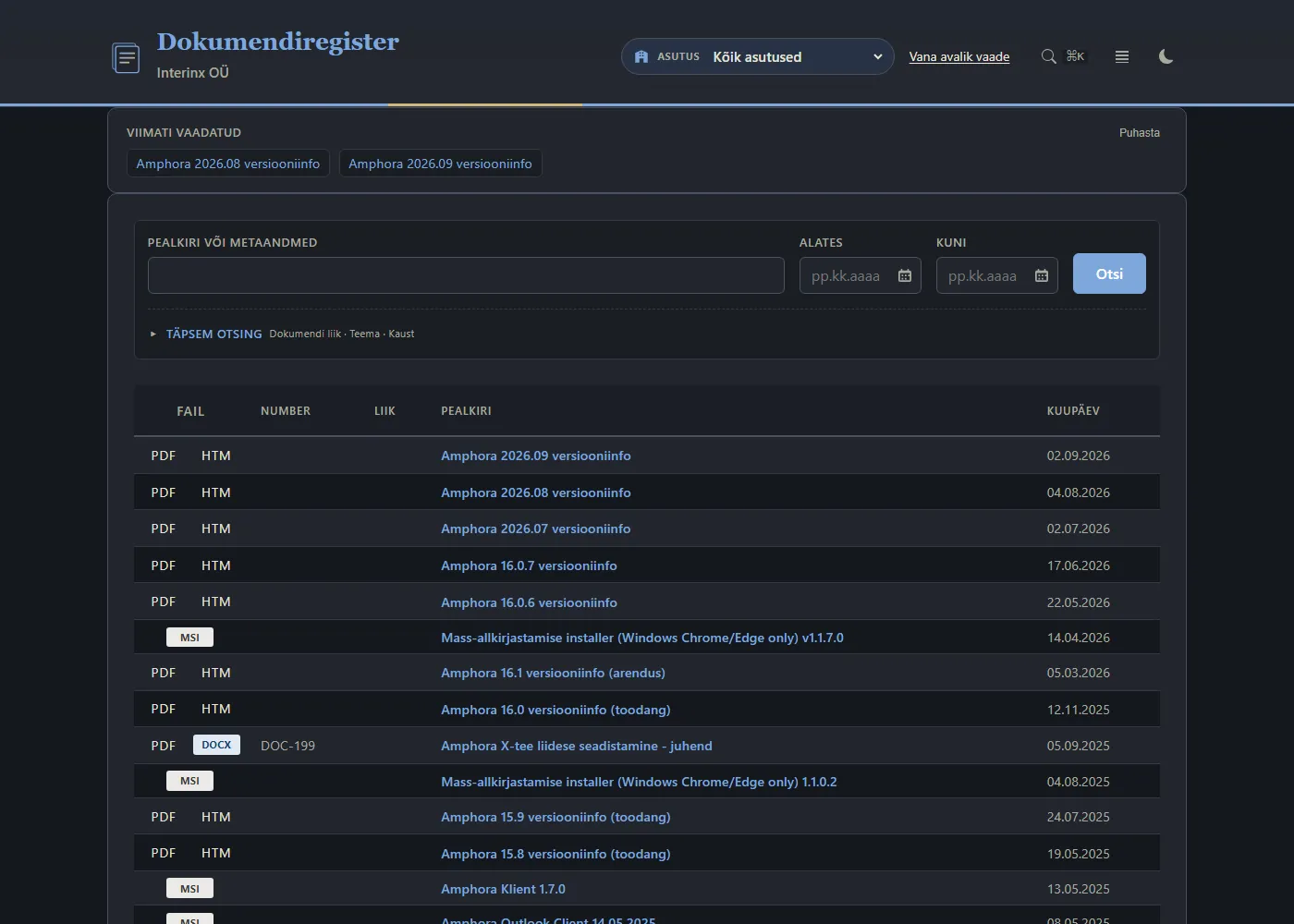Focus the Pealkiri või metaandmed search field
This screenshot has width=1294, height=924.
tap(466, 275)
